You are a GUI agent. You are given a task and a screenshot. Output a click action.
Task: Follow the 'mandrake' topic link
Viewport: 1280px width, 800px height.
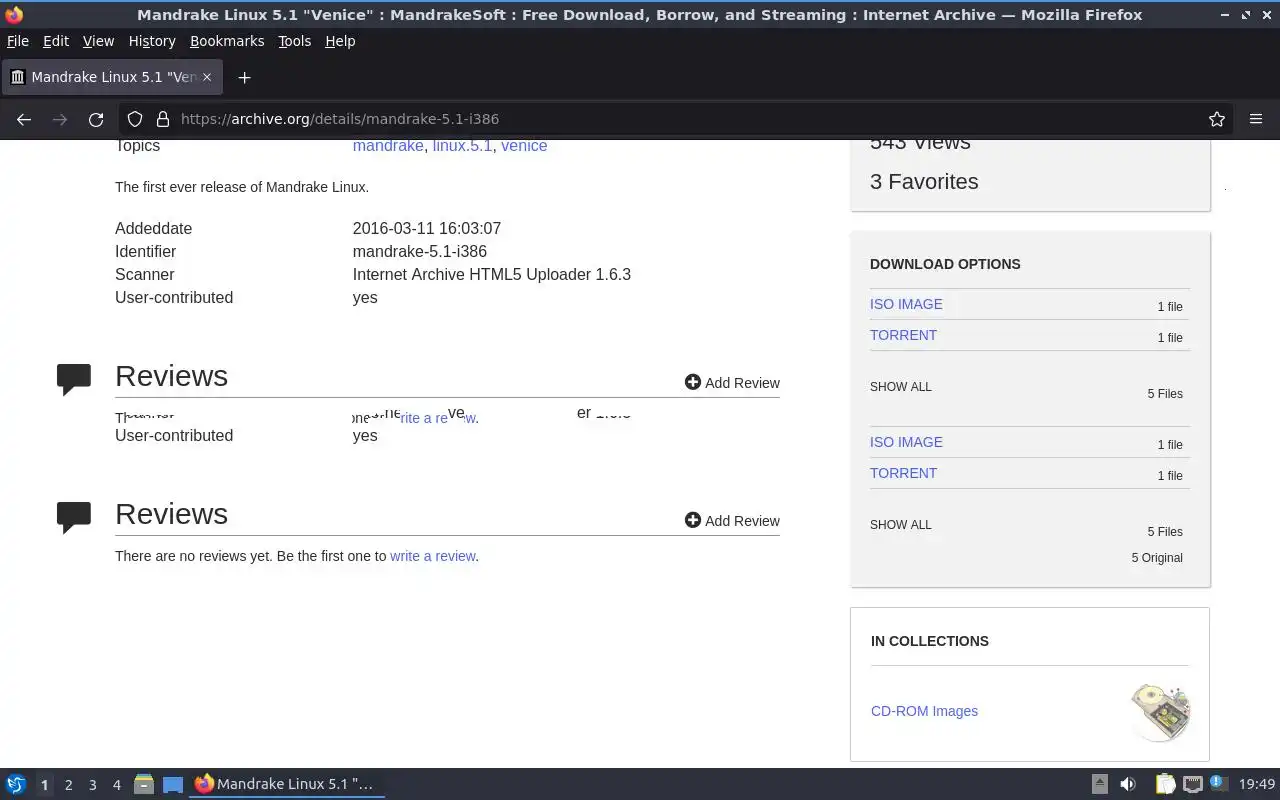[388, 146]
